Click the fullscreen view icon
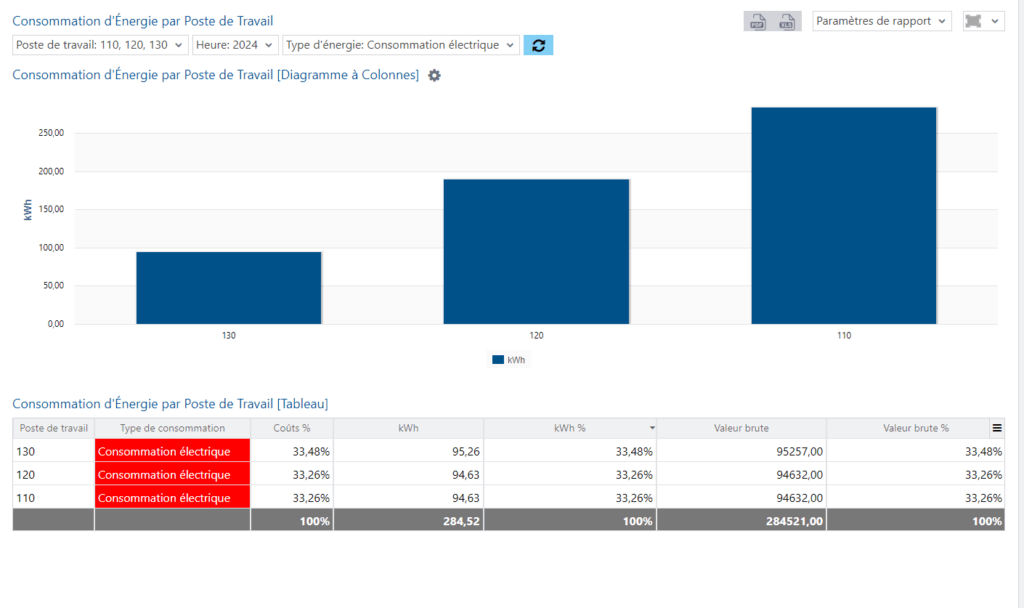Screen dimensions: 1024x608 point(973,21)
